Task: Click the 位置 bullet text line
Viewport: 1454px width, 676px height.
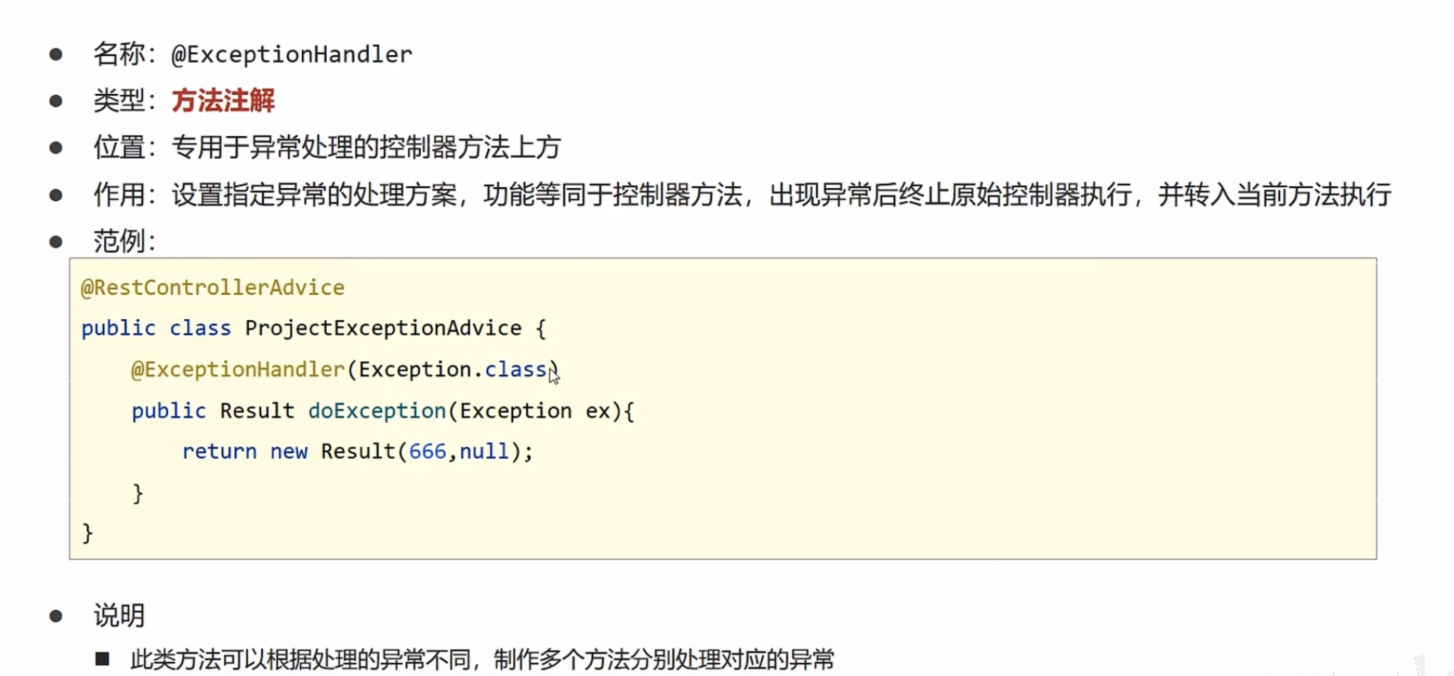Action: coord(327,148)
